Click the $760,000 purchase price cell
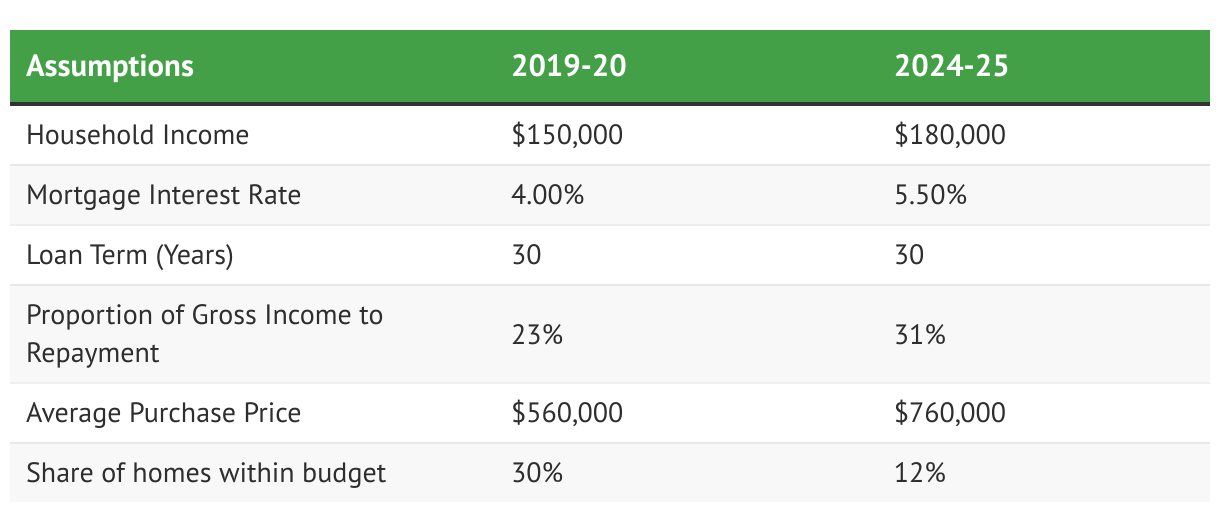 (950, 412)
